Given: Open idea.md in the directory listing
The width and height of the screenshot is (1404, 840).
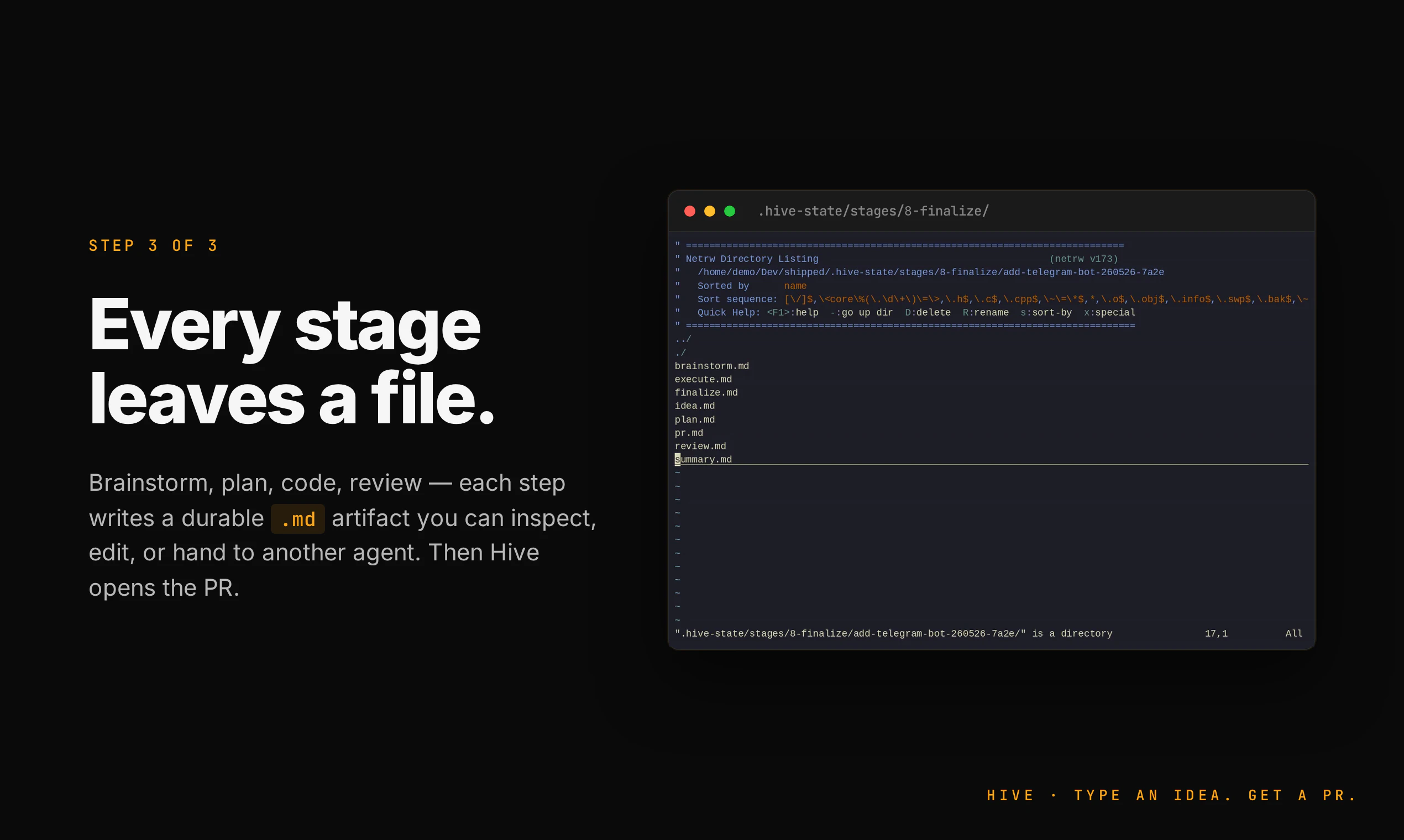Looking at the screenshot, I should pos(695,406).
